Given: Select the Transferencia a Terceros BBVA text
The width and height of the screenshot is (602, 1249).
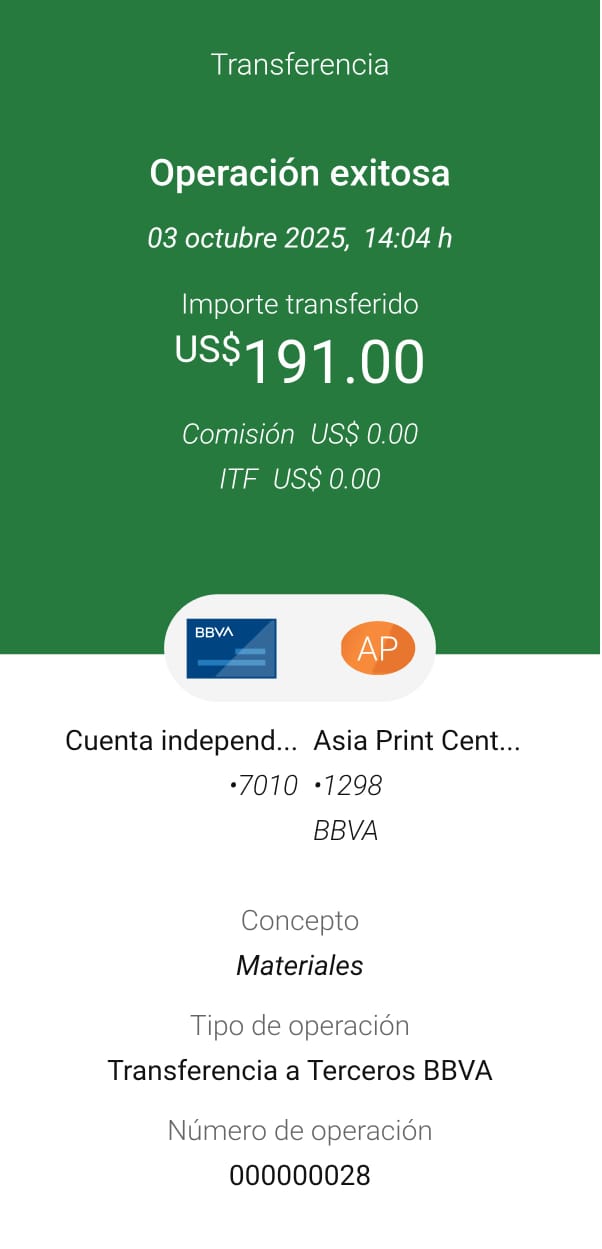Looking at the screenshot, I should point(300,1071).
